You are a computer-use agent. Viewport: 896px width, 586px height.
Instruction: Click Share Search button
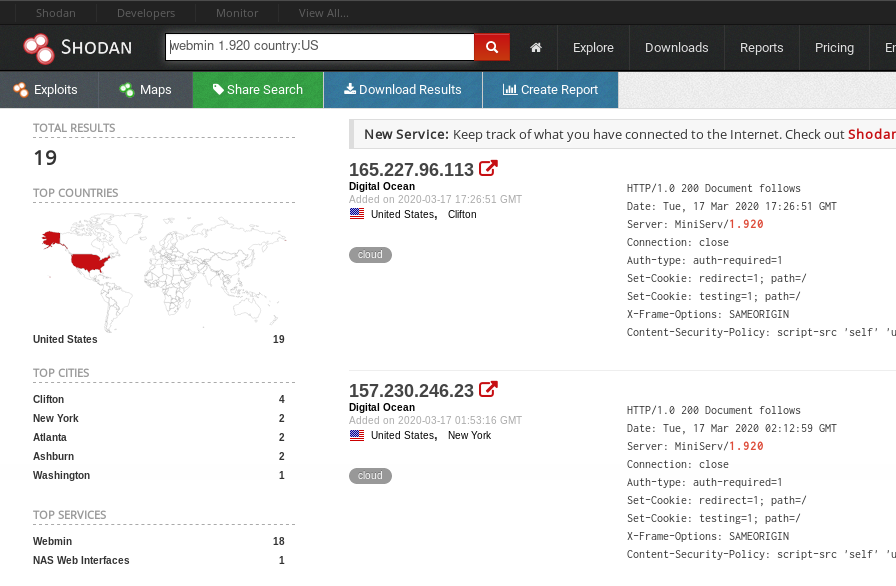[258, 90]
